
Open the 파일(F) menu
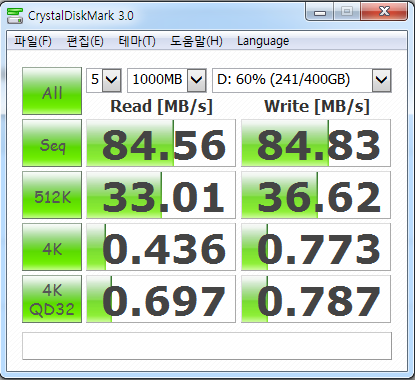coord(33,41)
